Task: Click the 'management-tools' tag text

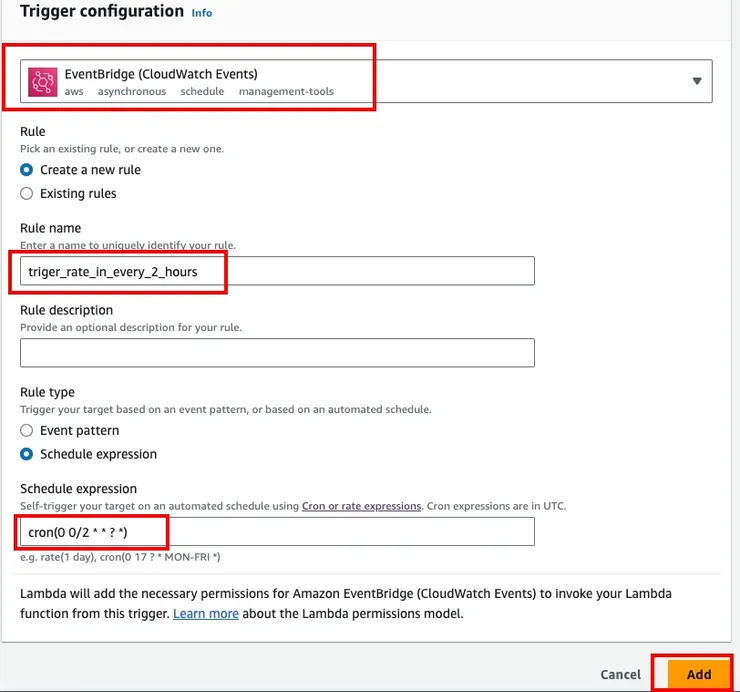Action: tap(286, 92)
